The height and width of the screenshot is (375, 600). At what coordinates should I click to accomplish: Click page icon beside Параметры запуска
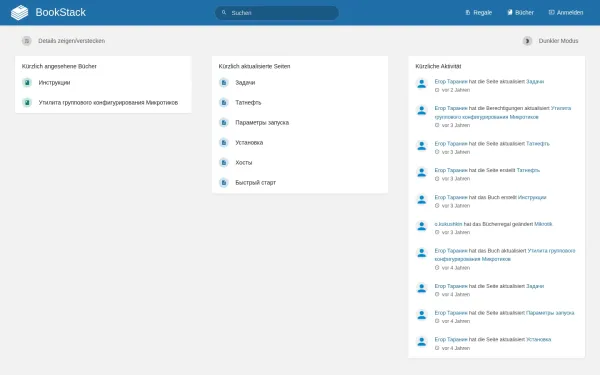[224, 122]
